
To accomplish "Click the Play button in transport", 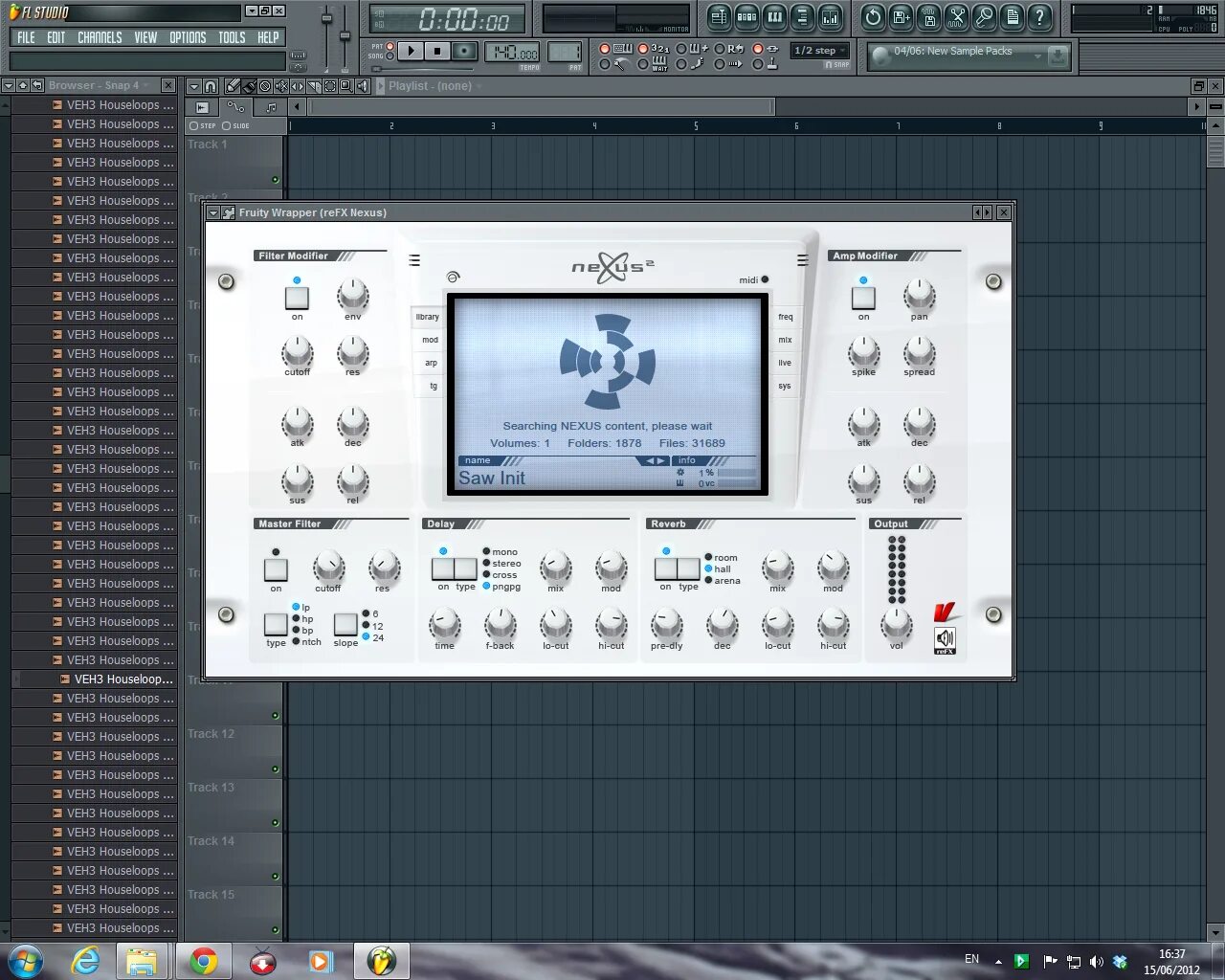I will pos(411,51).
